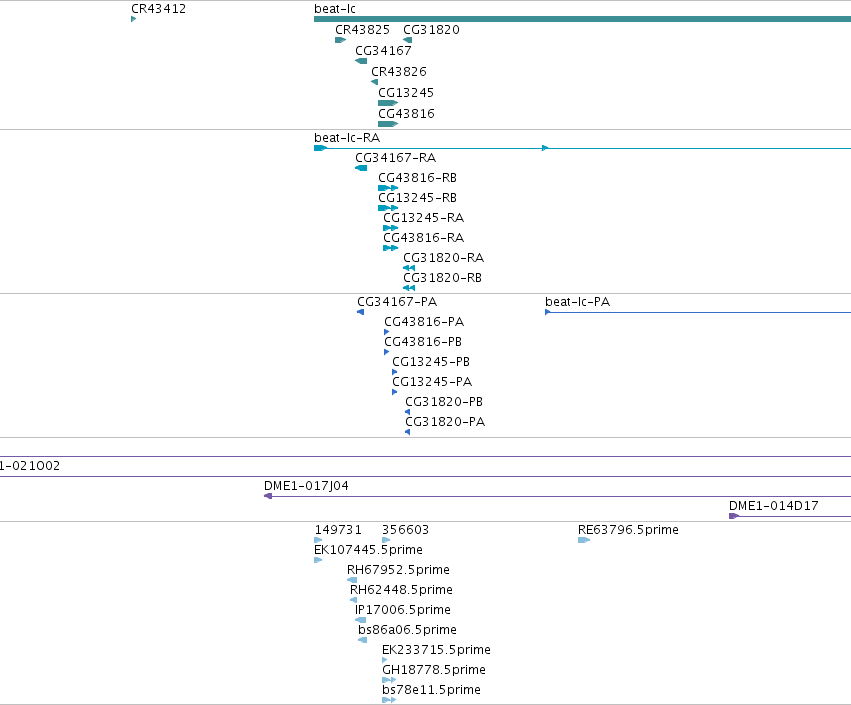Click the RH67952.5prime EST label
Image resolution: width=851 pixels, height=705 pixels.
(398, 570)
